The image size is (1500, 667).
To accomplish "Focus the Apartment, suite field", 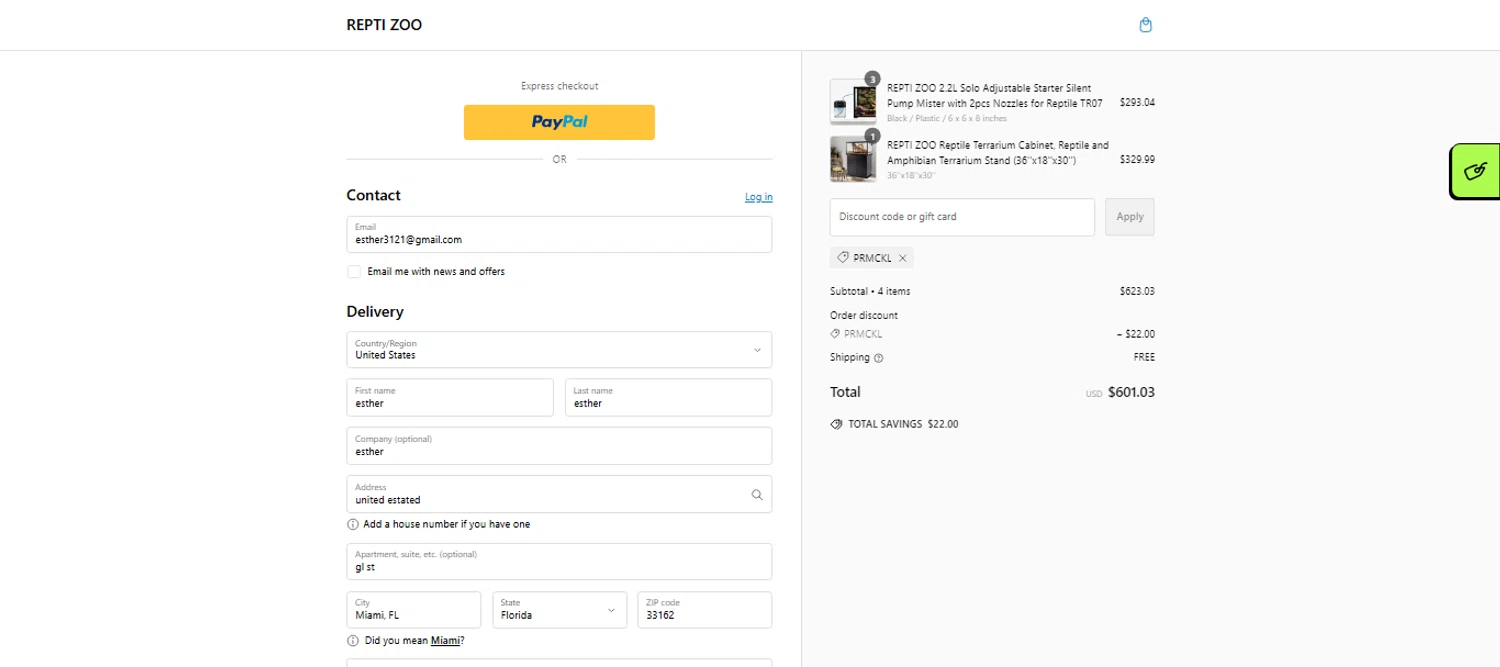I will coord(559,562).
